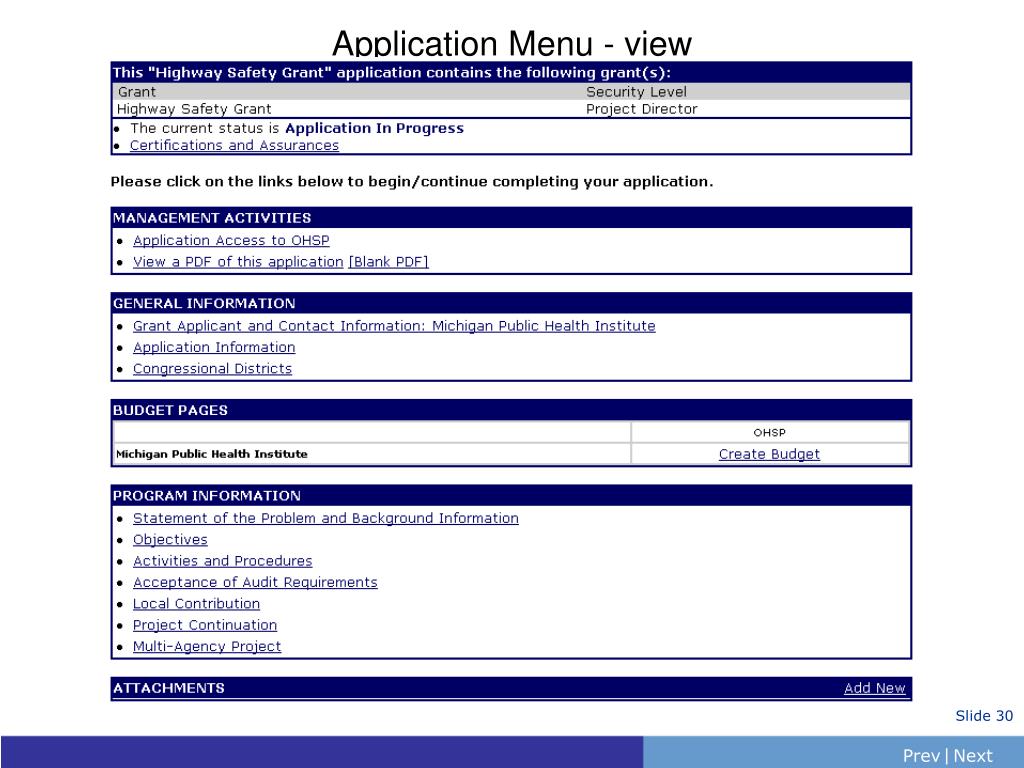Viewport: 1024px width, 768px height.
Task: Open the Objectives link
Action: pos(170,539)
